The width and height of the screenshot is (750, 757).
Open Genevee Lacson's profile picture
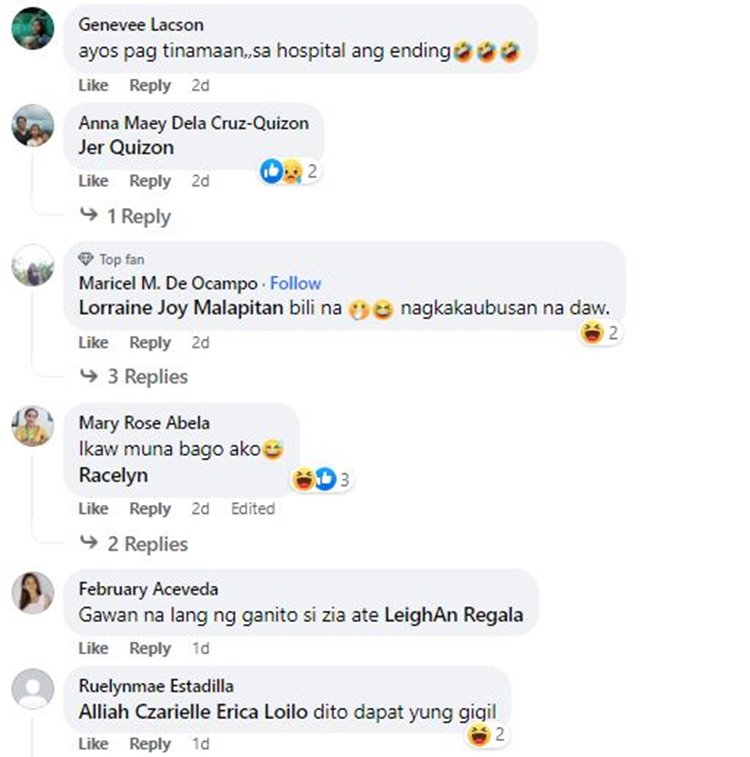(x=33, y=29)
